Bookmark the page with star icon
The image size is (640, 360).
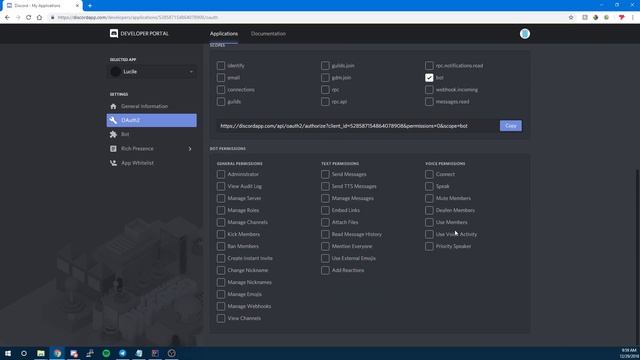point(571,18)
